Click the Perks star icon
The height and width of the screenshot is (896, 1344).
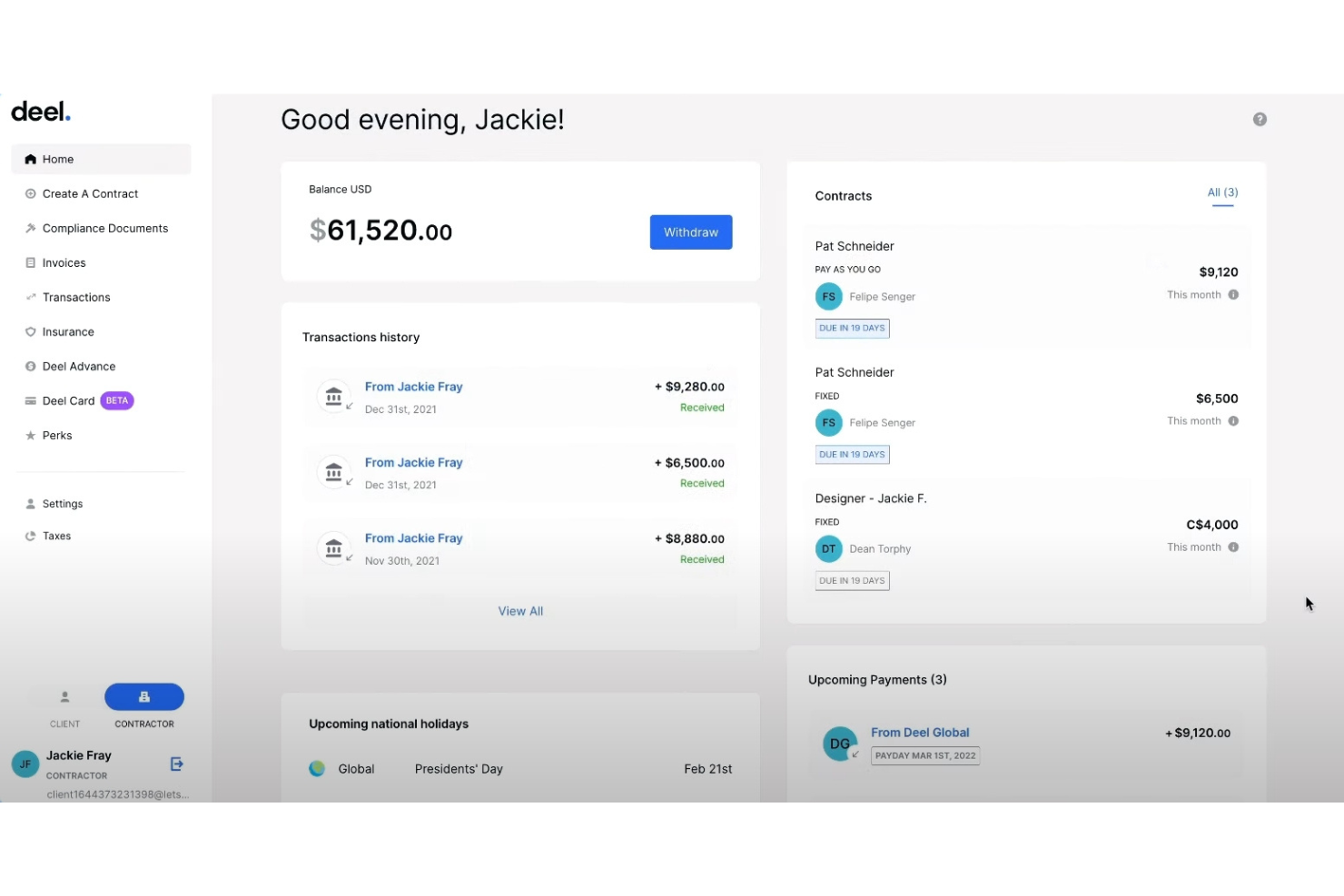coord(31,435)
